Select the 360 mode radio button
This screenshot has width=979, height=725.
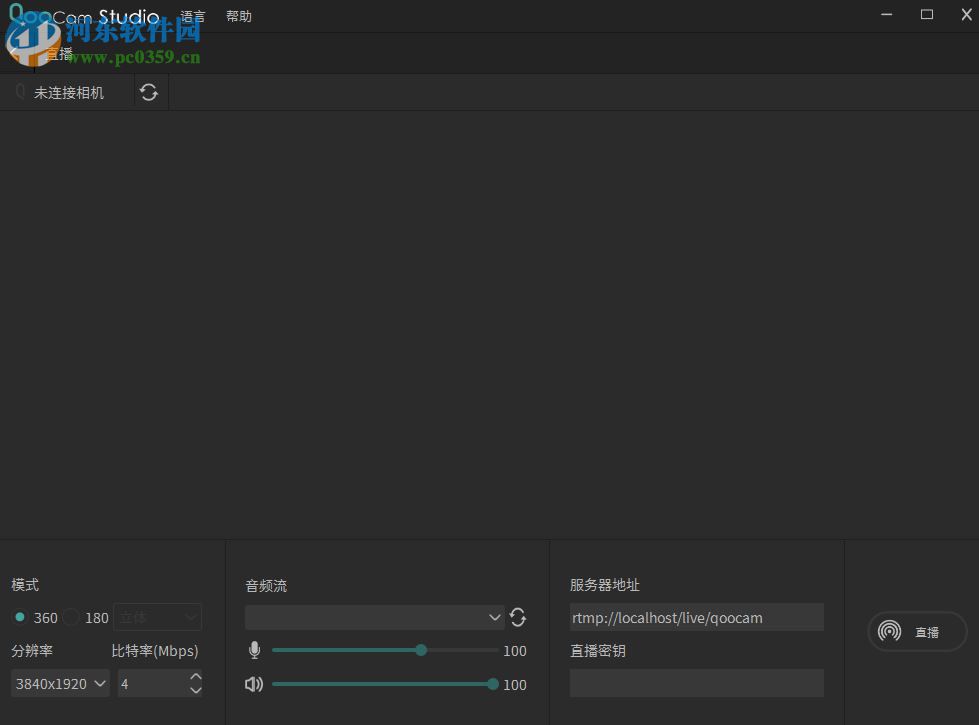coord(19,617)
